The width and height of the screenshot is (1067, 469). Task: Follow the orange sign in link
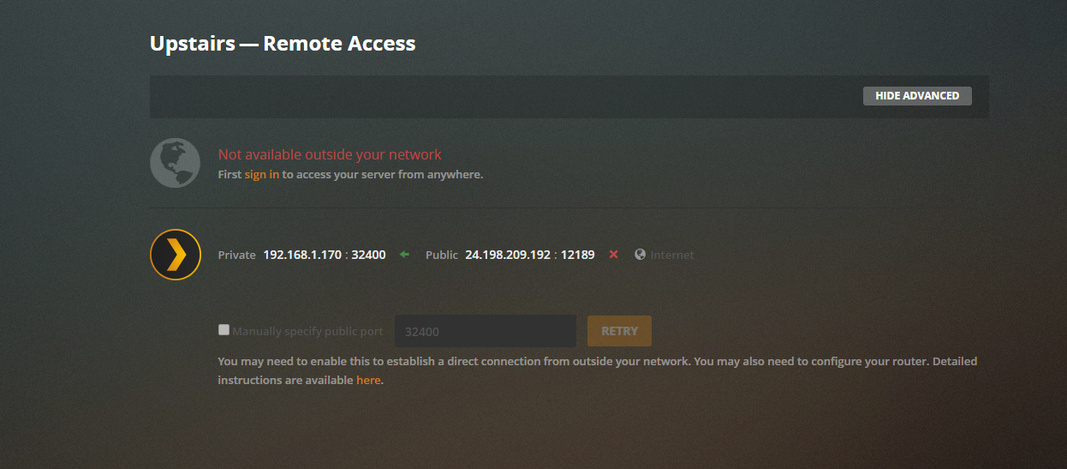click(x=262, y=174)
